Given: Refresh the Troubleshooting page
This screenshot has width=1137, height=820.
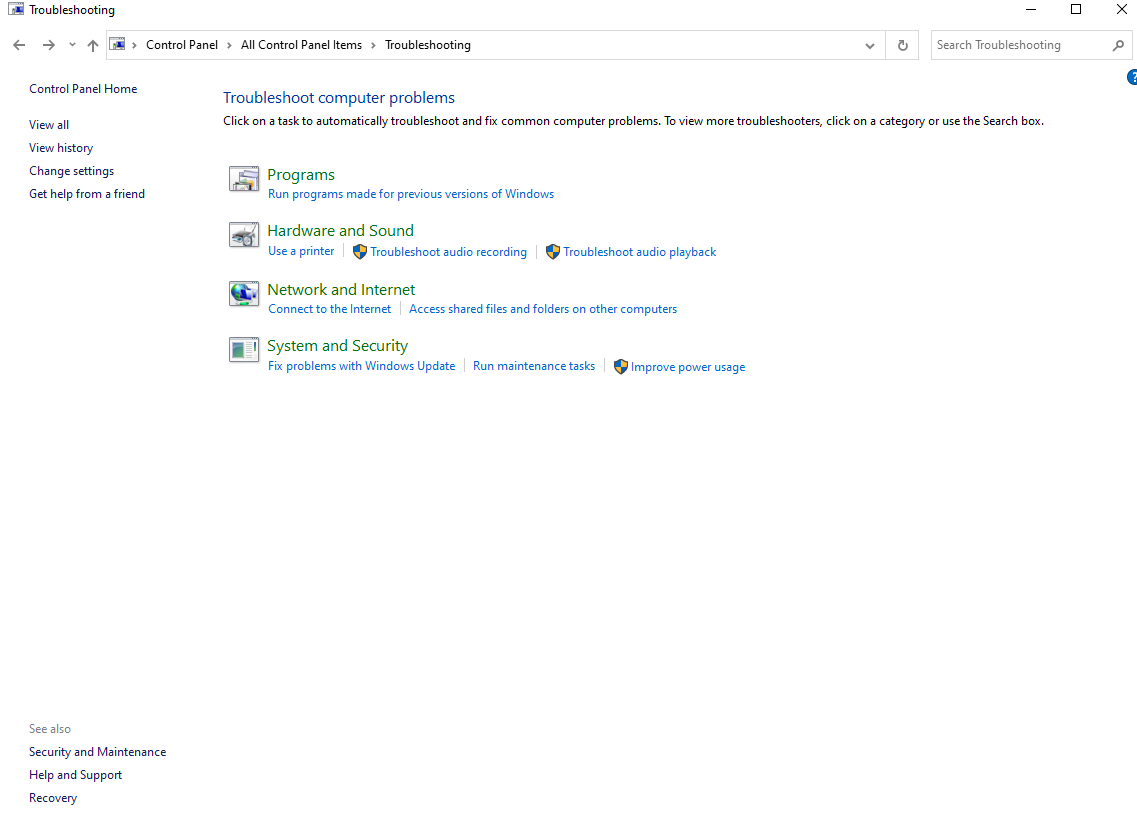Looking at the screenshot, I should click(x=903, y=45).
